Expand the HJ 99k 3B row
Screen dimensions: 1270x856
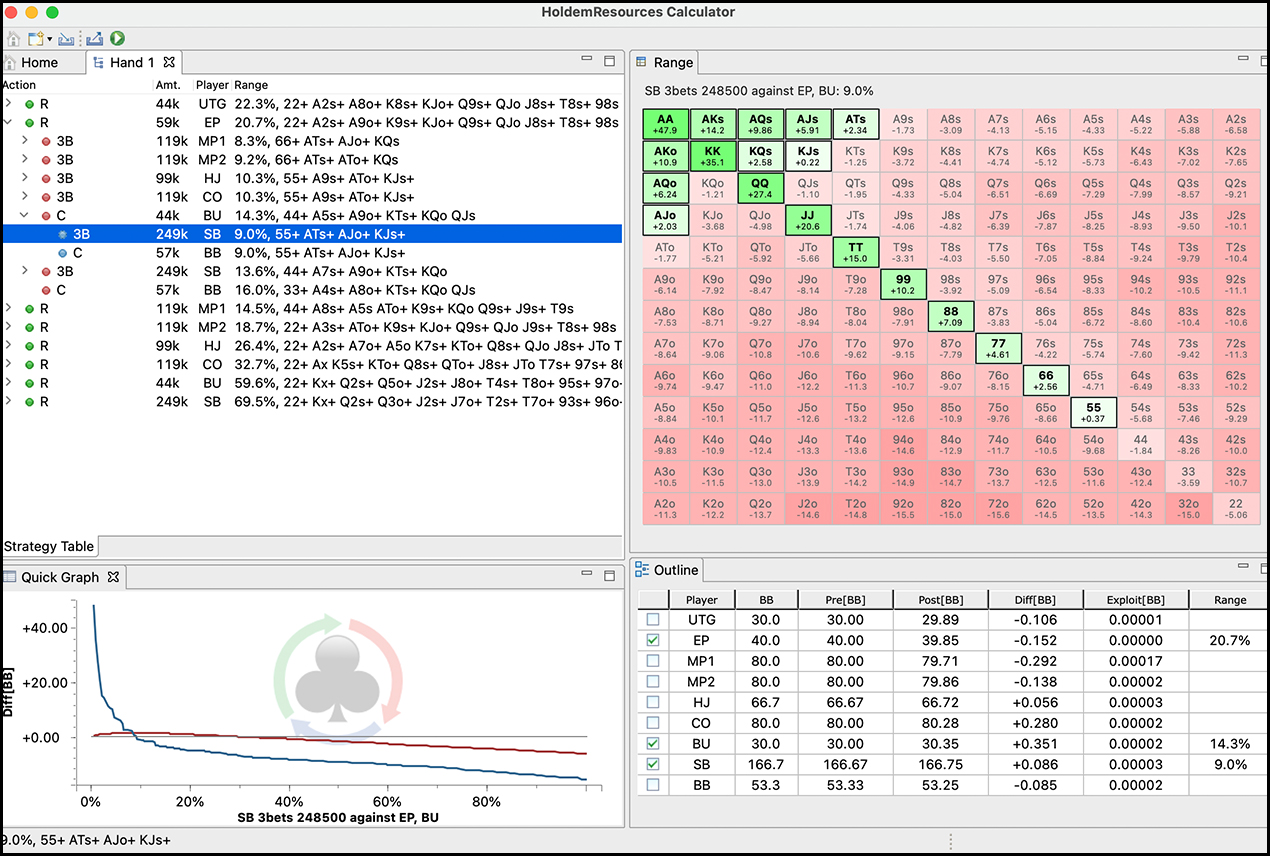click(x=25, y=178)
